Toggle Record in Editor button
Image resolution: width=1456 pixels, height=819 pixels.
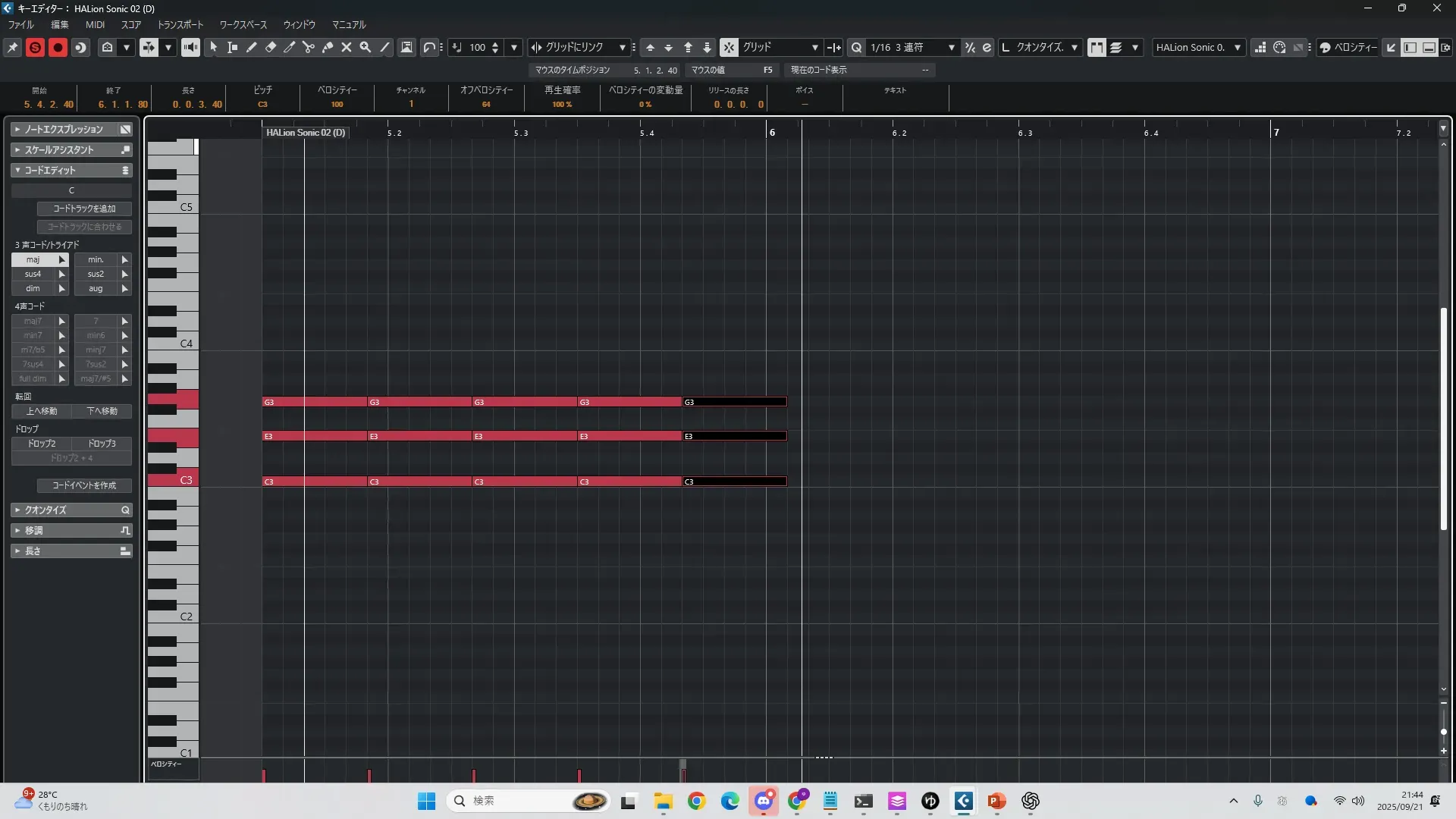pyautogui.click(x=58, y=47)
